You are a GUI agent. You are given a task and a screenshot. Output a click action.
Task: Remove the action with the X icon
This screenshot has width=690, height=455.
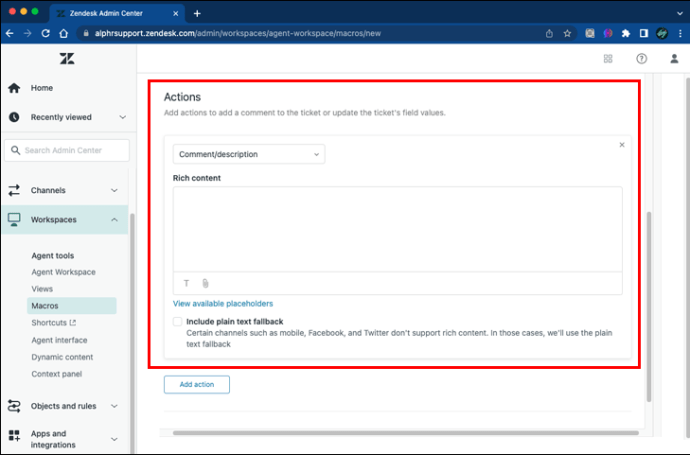[621, 145]
